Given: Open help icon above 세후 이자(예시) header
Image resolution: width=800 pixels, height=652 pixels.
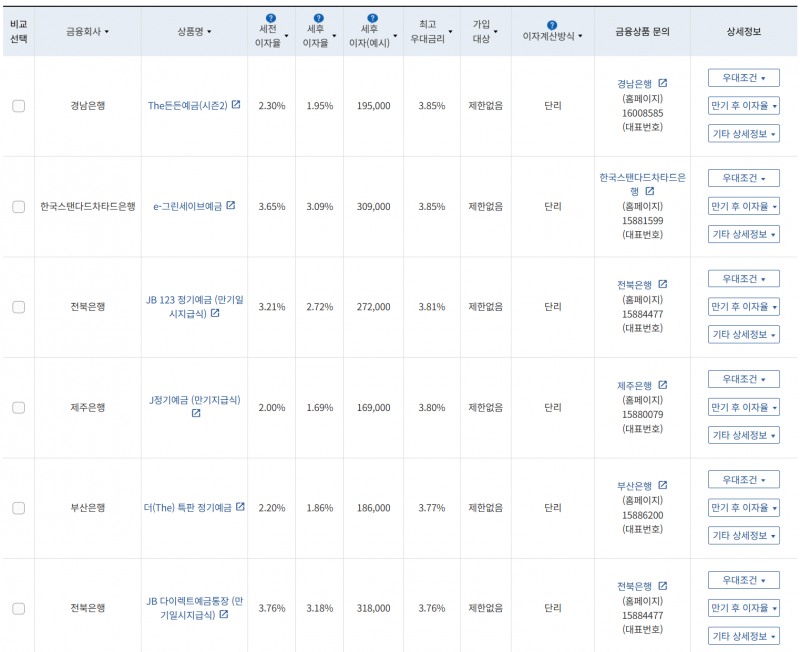Looking at the screenshot, I should tap(373, 18).
